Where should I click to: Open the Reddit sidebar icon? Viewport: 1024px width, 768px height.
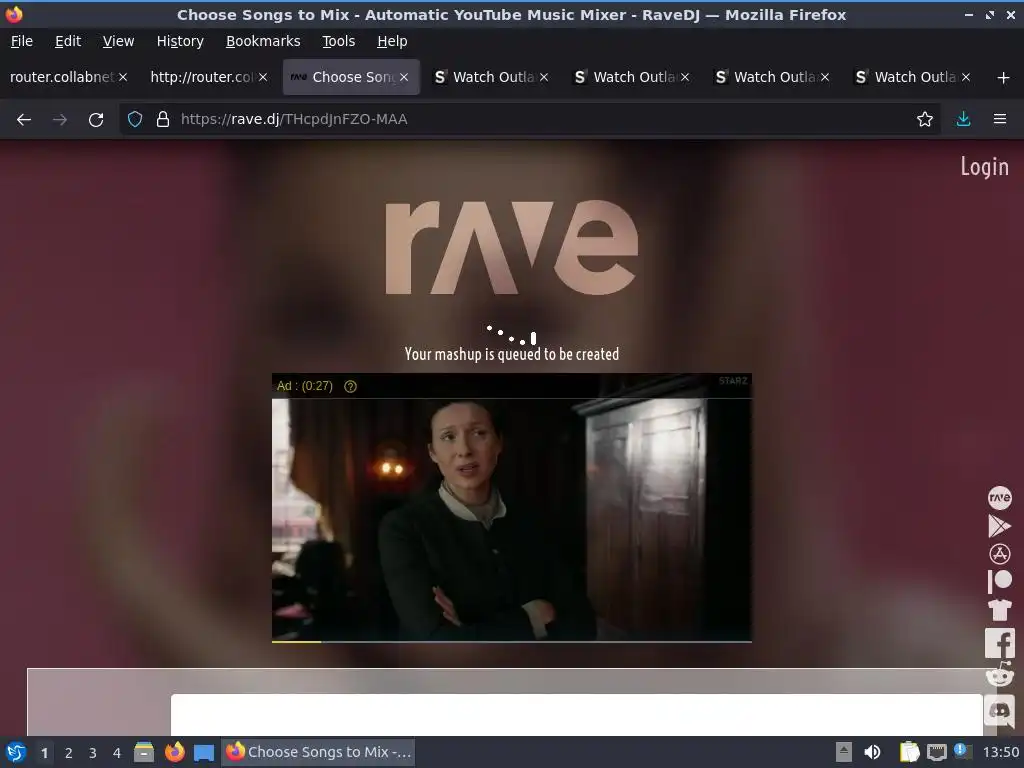point(1000,675)
